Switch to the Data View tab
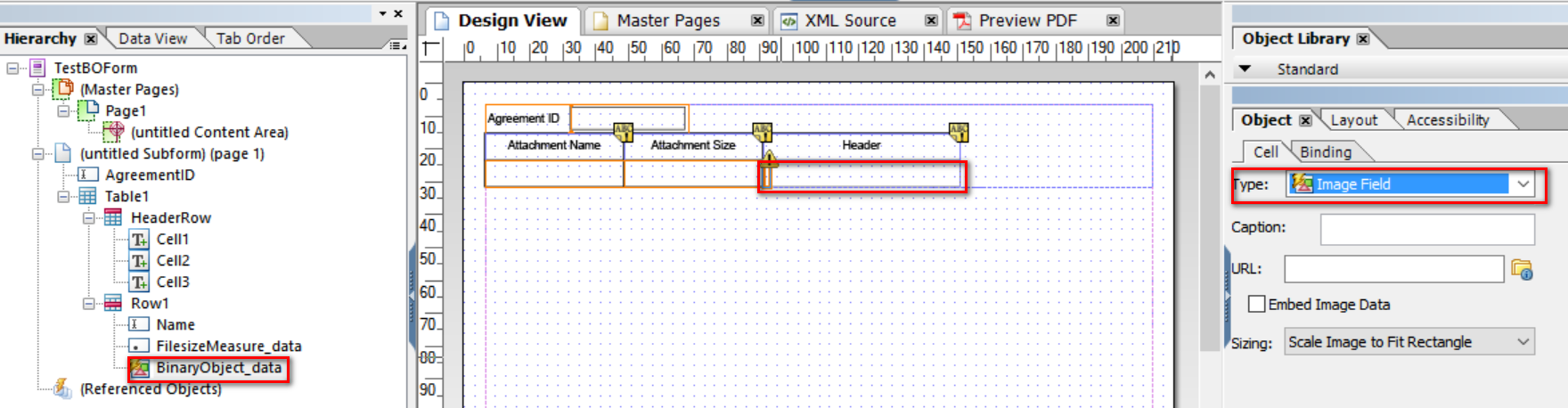Screen dimensions: 1568x408 click(x=152, y=38)
